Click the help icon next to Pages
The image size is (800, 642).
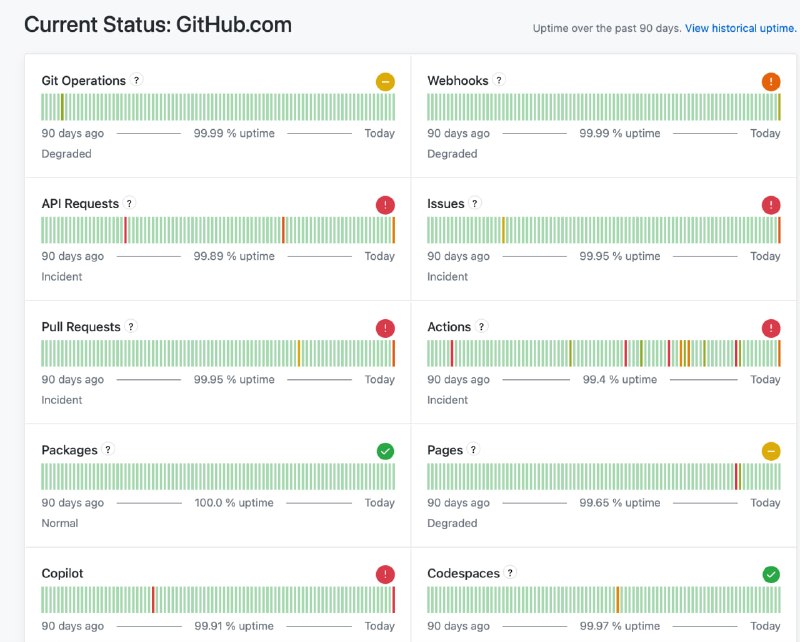coord(473,449)
